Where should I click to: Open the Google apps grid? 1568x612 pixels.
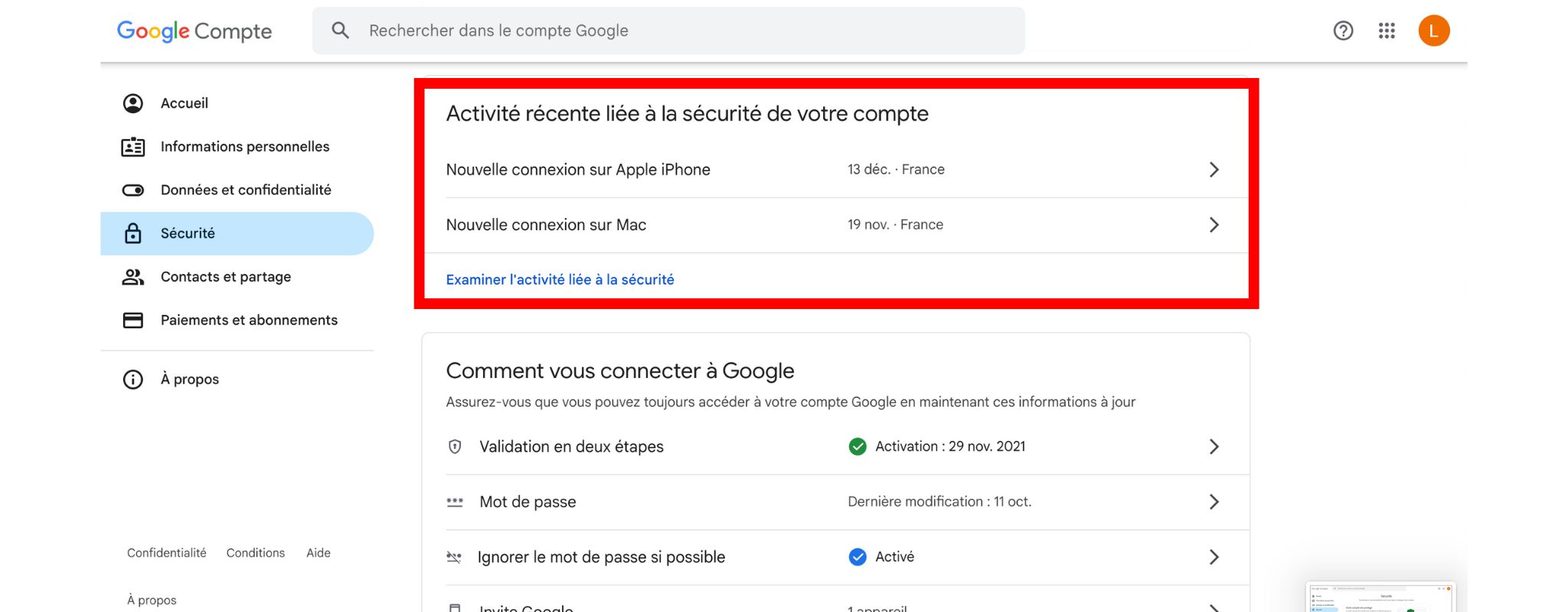tap(1387, 31)
